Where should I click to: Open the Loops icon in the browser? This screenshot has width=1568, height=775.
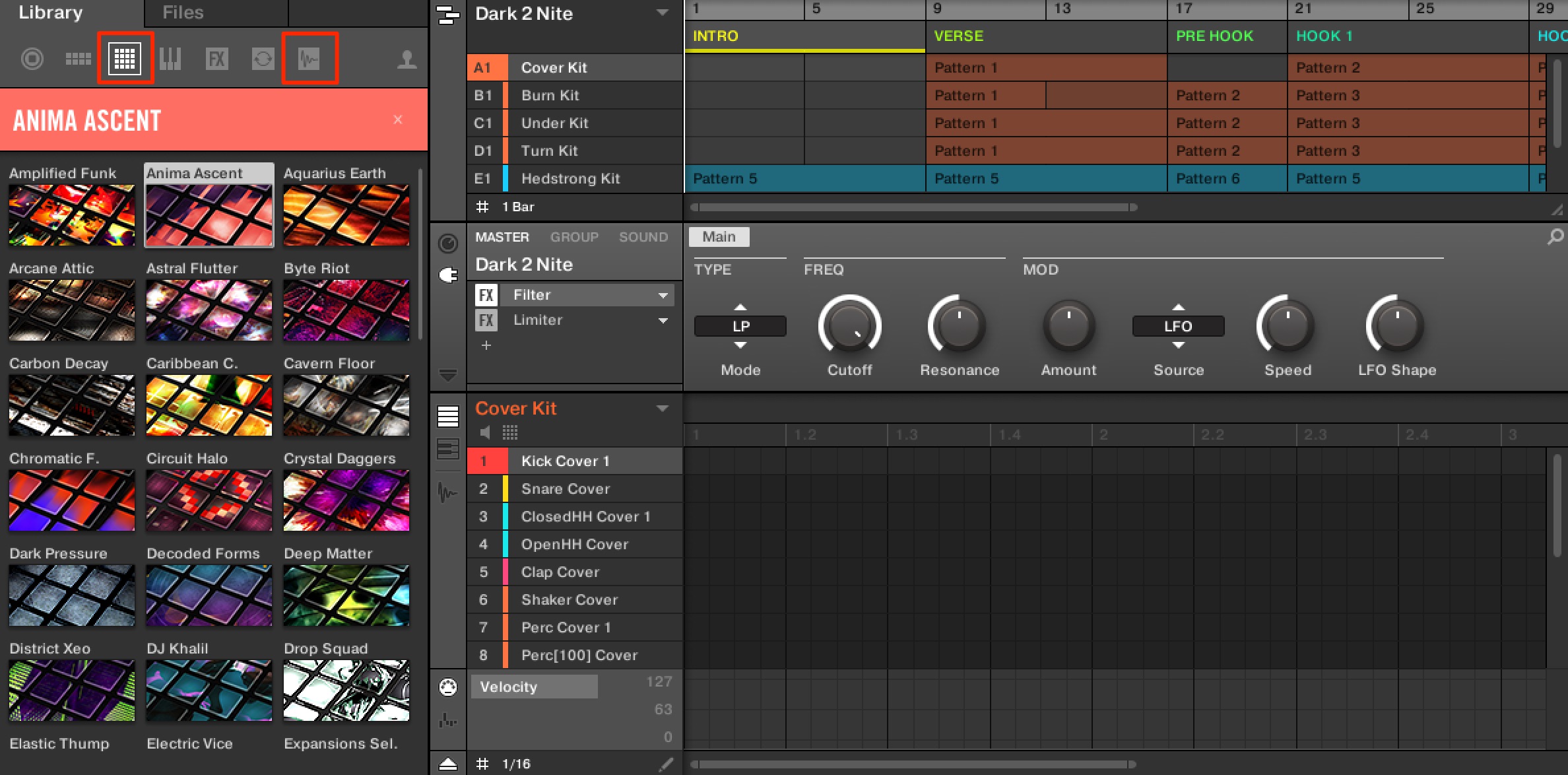pos(263,59)
